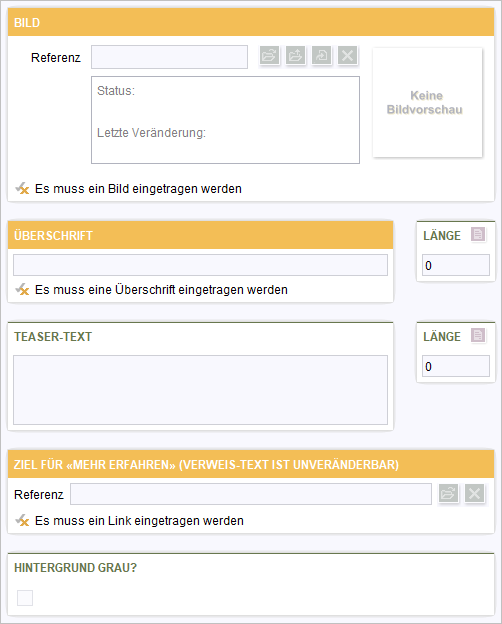The height and width of the screenshot is (624, 502).
Task: Click the upload-to-folder icon for the Bild reference
Action: (x=295, y=55)
